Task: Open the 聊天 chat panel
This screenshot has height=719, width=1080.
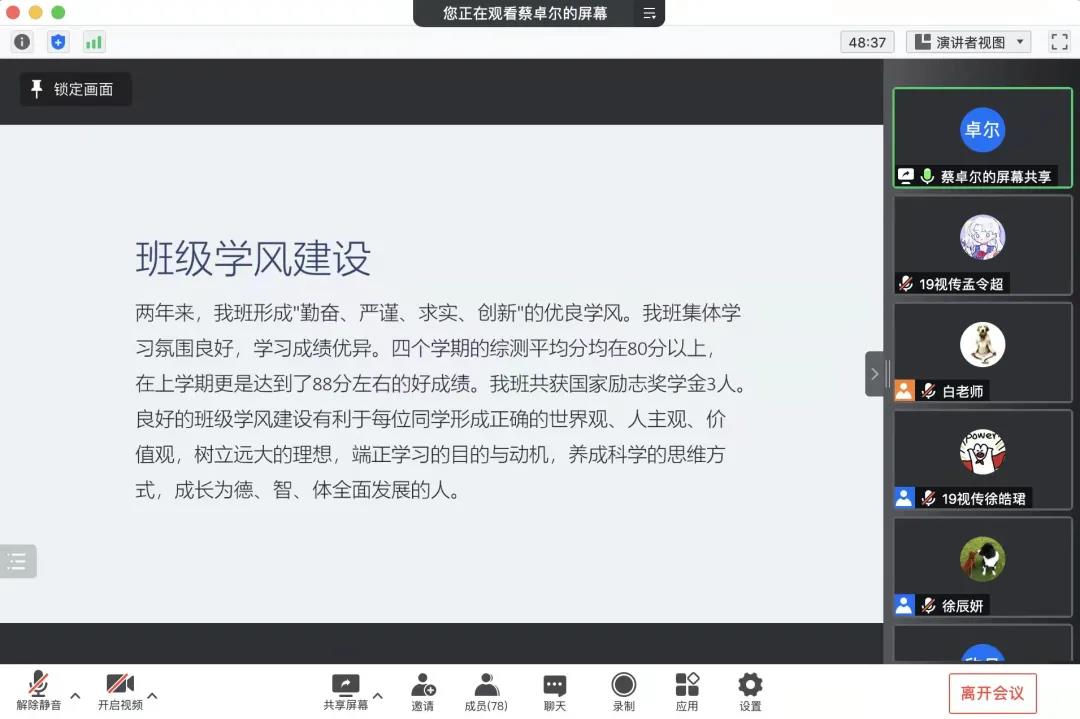Action: point(554,691)
